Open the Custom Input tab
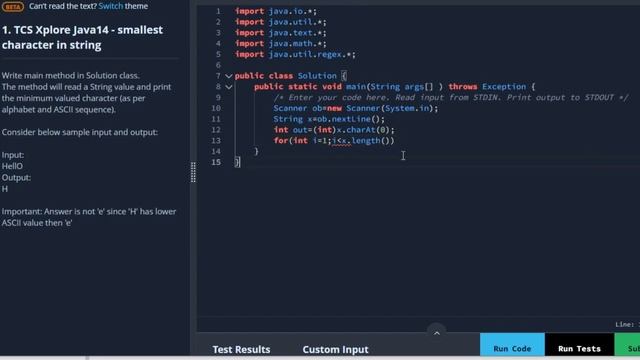640x360 pixels. (336, 349)
